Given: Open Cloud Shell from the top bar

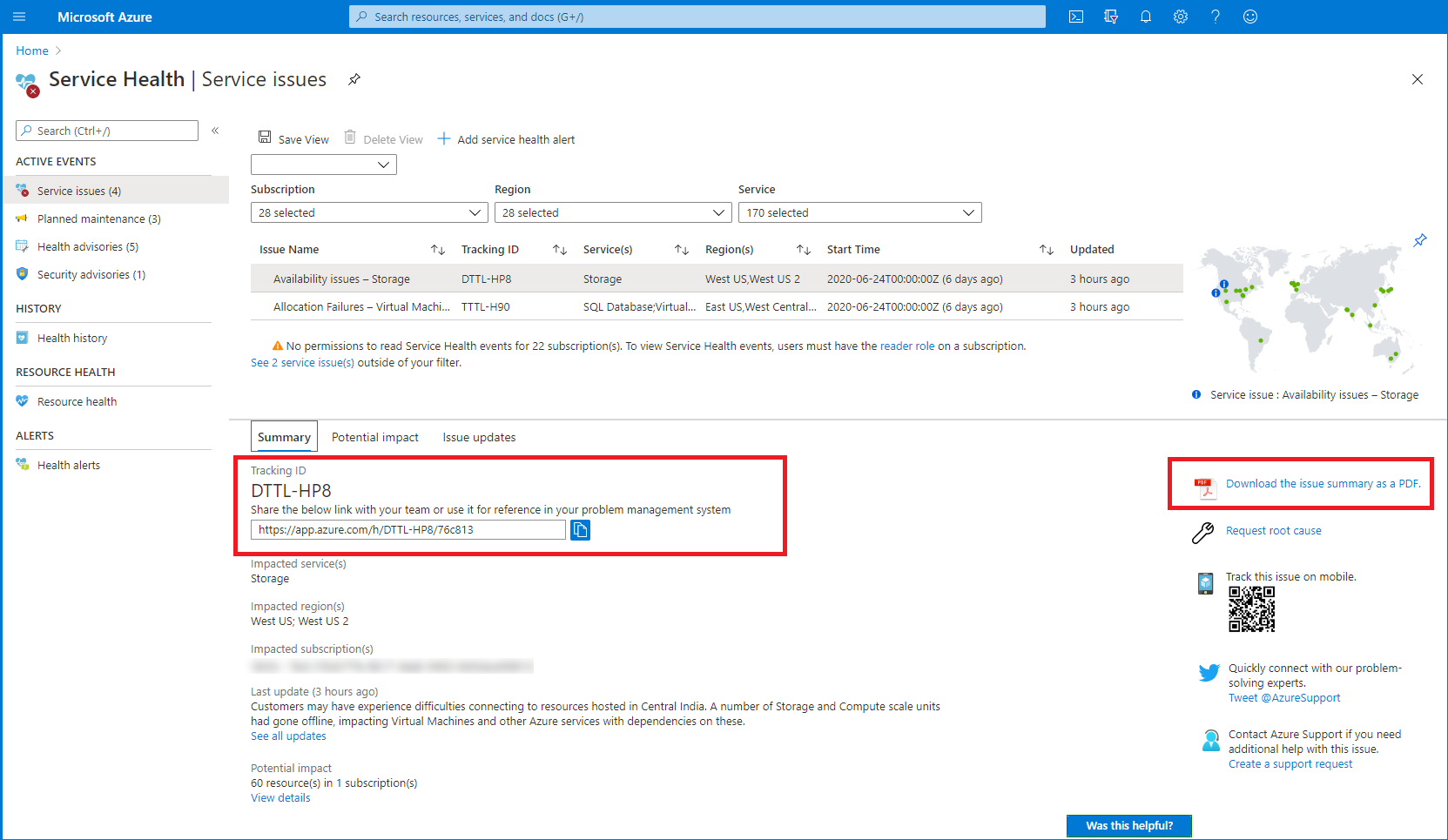Looking at the screenshot, I should (x=1076, y=17).
